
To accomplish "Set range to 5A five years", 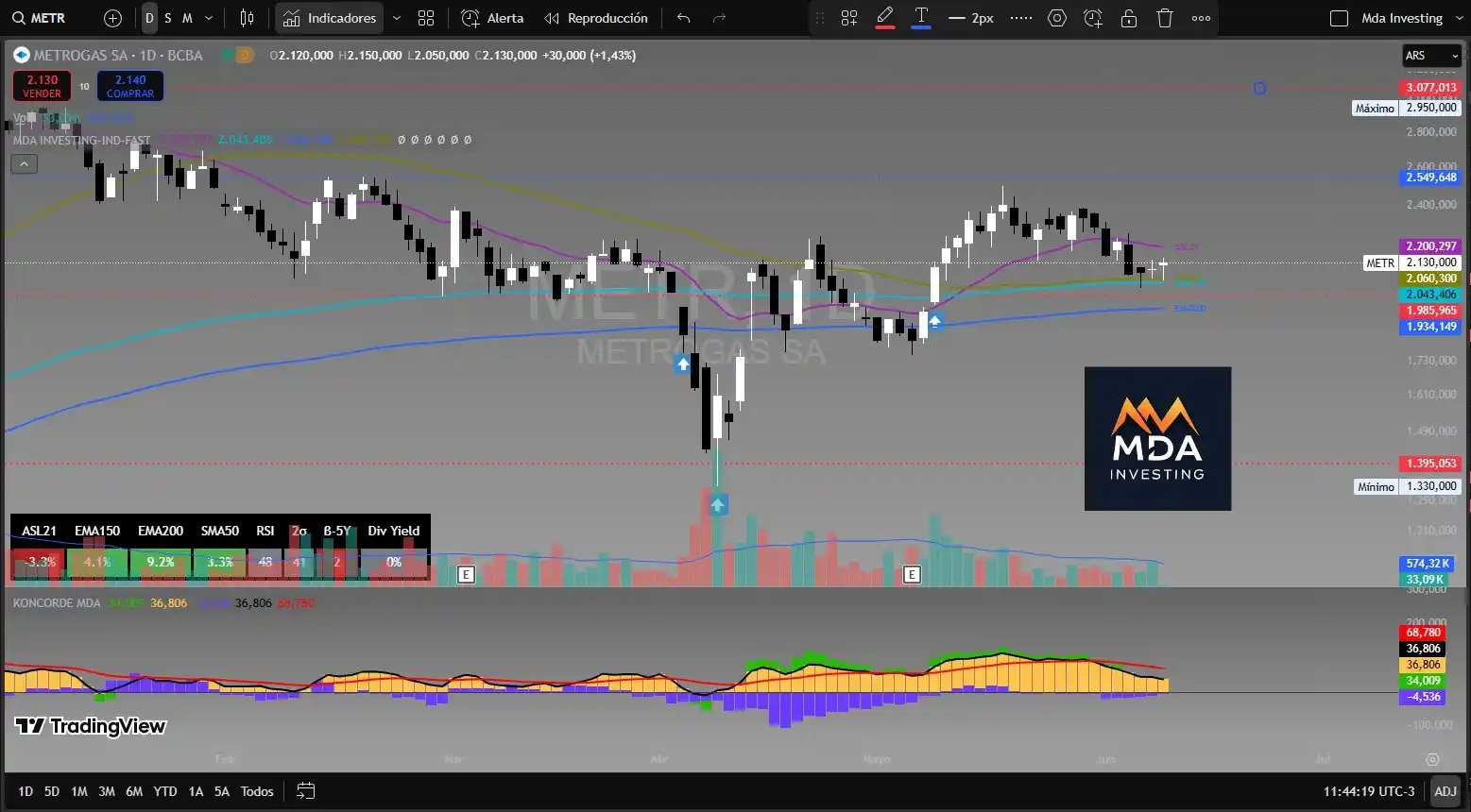I will [x=222, y=791].
